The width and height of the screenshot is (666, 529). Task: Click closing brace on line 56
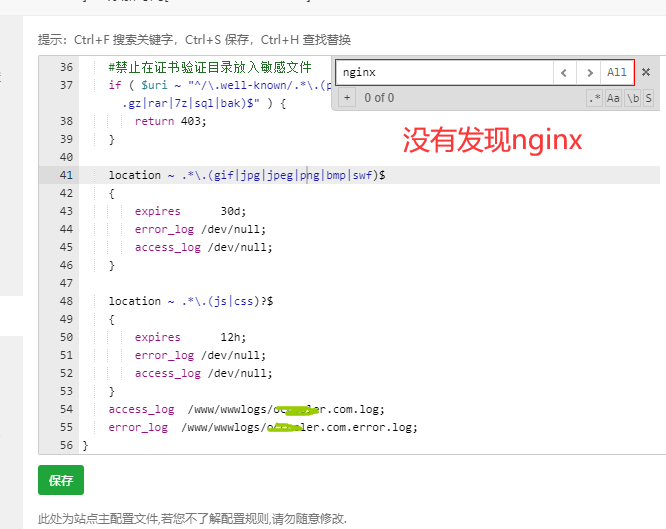pos(85,445)
